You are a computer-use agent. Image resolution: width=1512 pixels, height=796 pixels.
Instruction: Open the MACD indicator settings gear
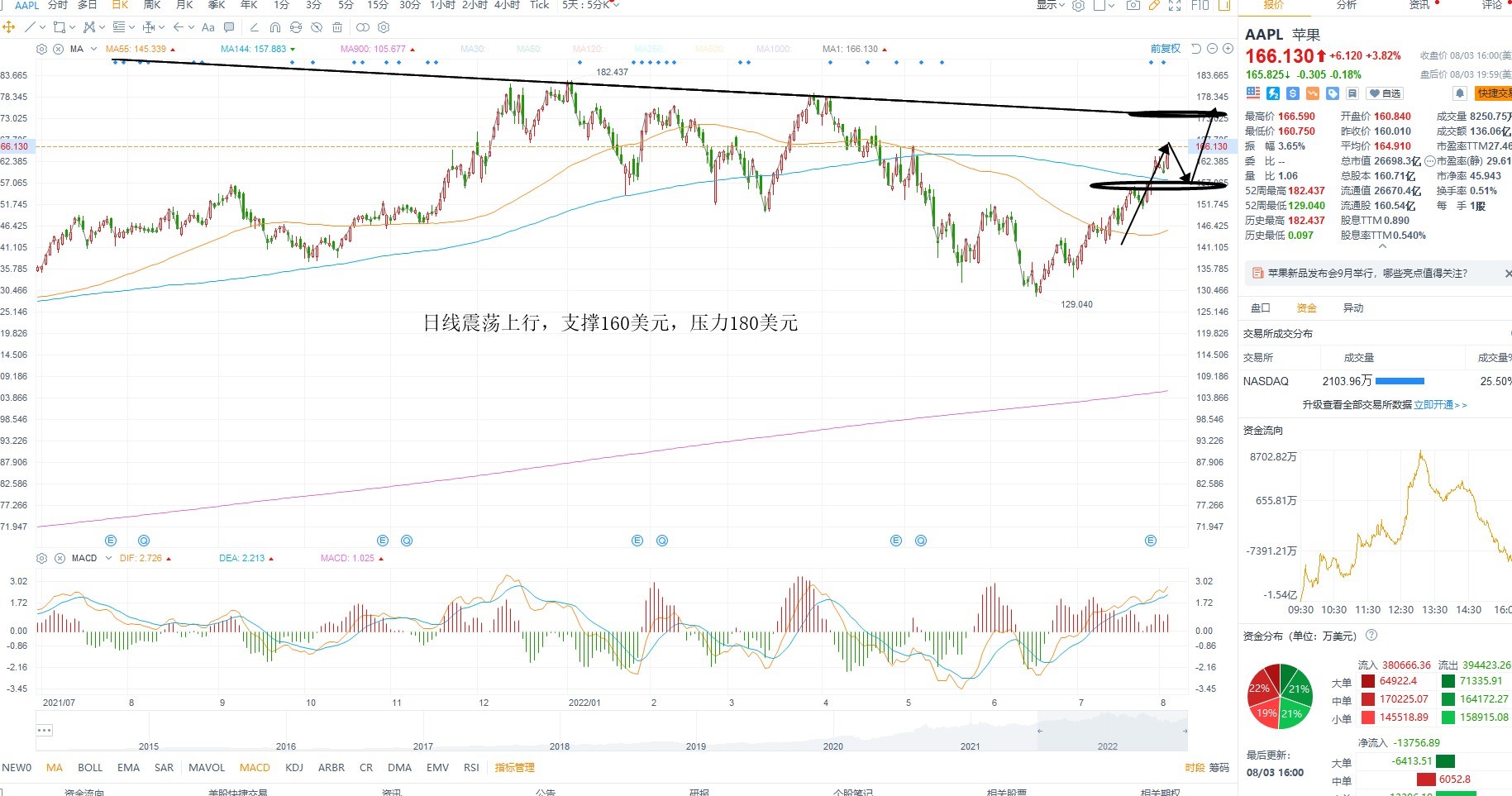(x=42, y=558)
